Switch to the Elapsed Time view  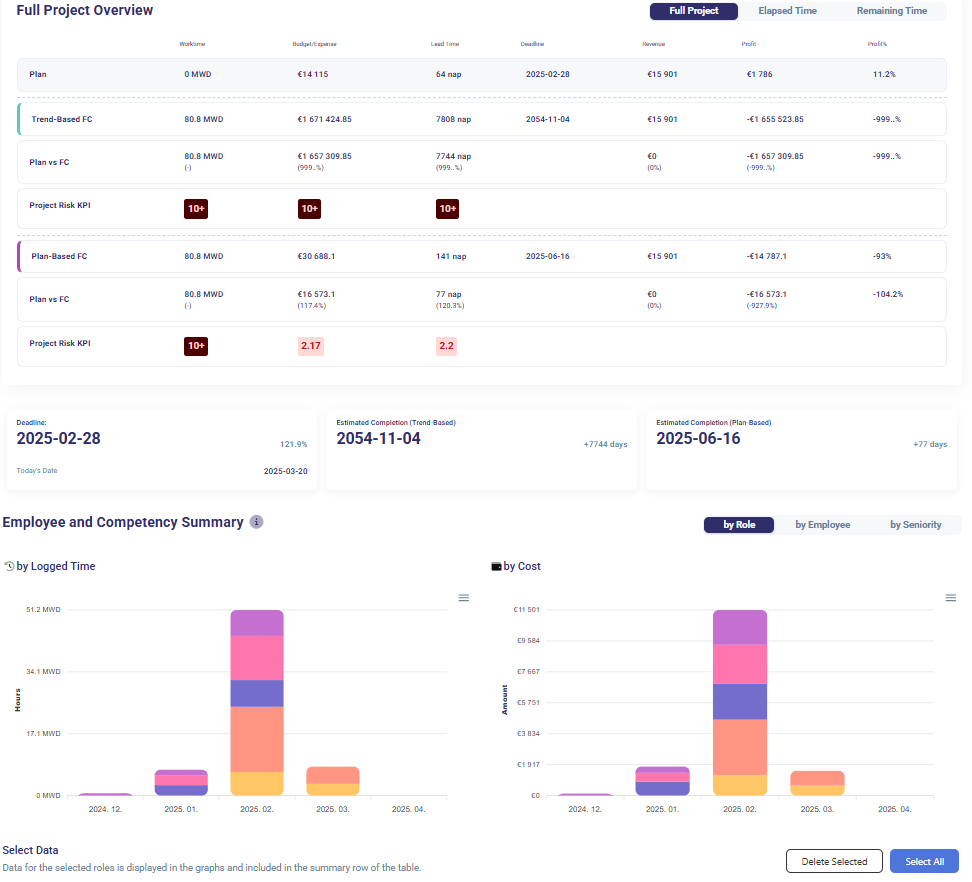(787, 11)
